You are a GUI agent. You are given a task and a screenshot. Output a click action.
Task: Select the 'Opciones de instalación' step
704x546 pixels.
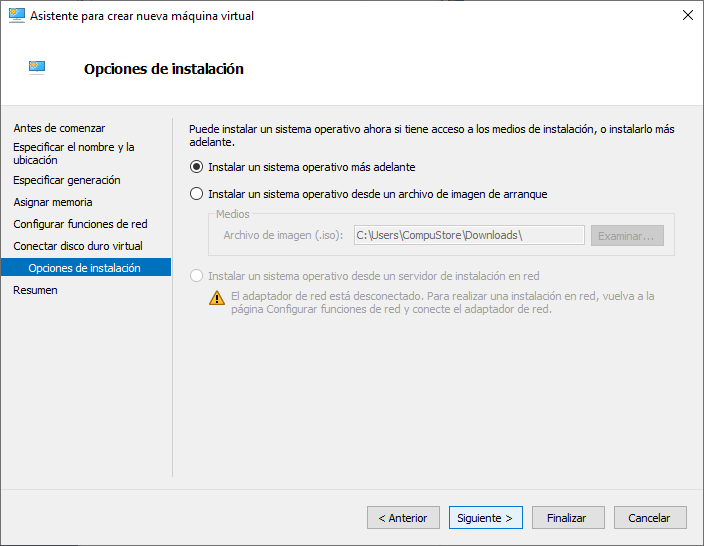(86, 267)
